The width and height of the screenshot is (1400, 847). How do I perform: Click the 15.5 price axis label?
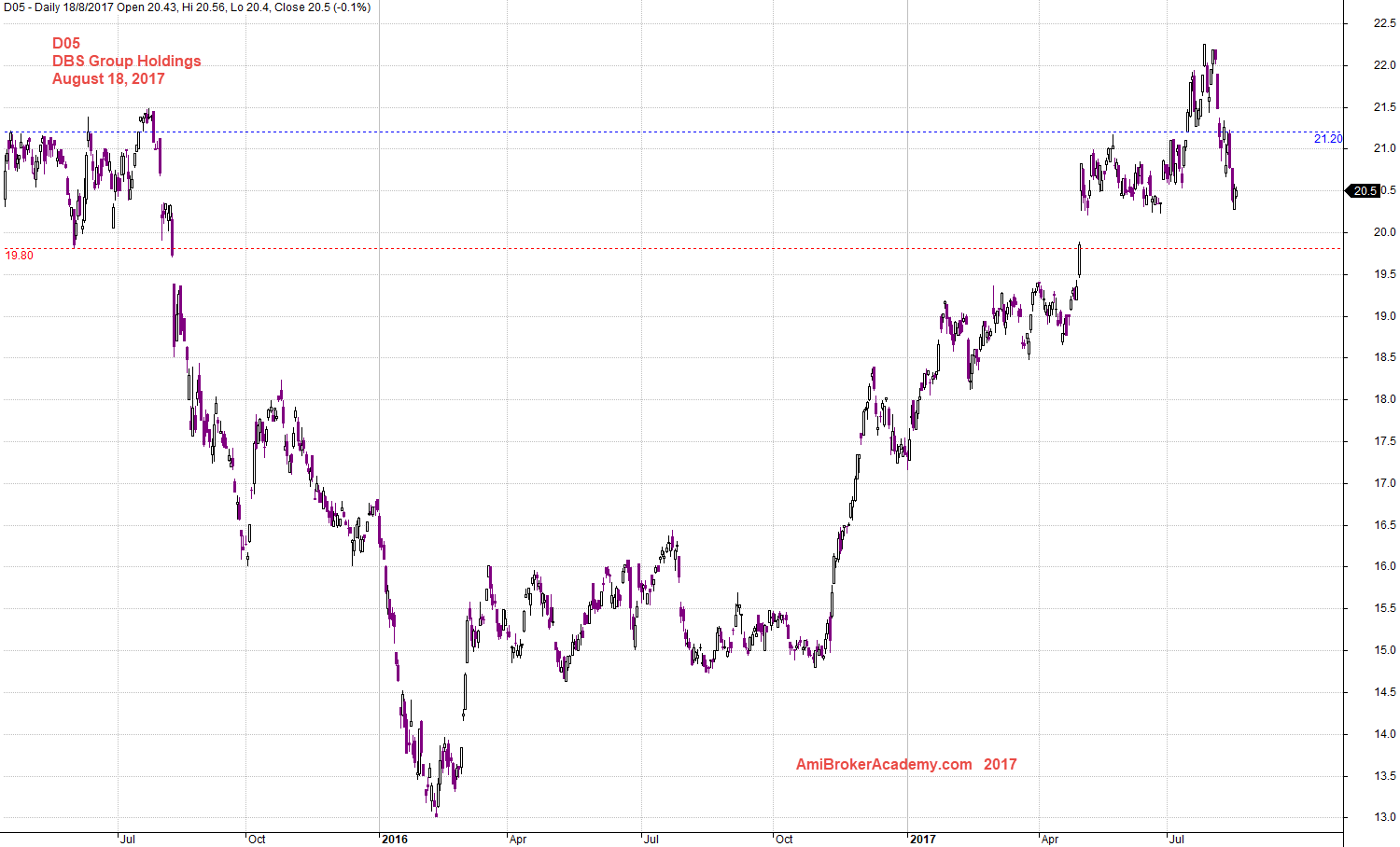click(x=1385, y=608)
